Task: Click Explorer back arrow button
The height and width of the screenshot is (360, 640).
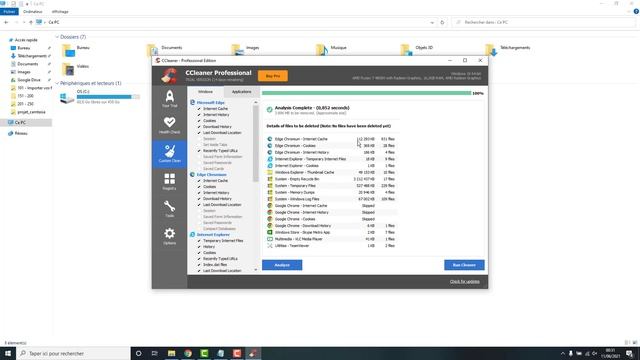Action: click(x=6, y=22)
